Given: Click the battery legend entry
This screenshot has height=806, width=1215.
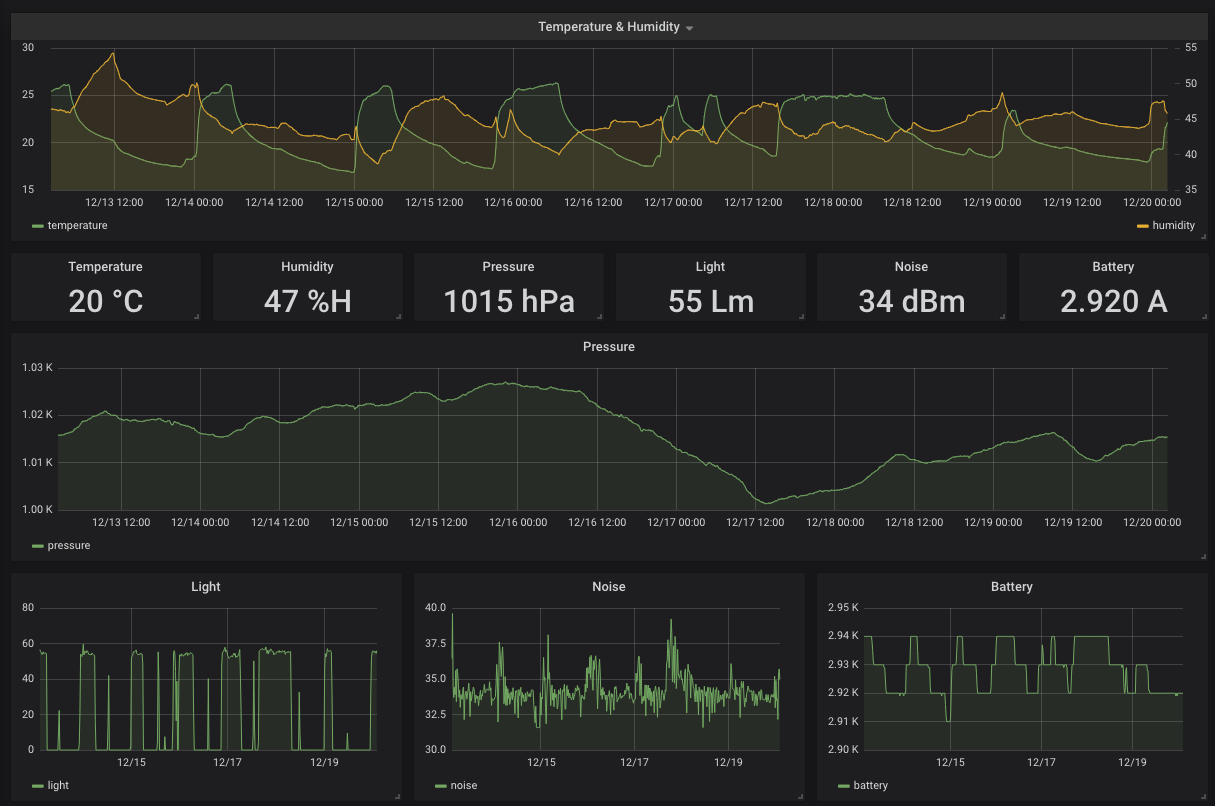Looking at the screenshot, I should click(870, 786).
